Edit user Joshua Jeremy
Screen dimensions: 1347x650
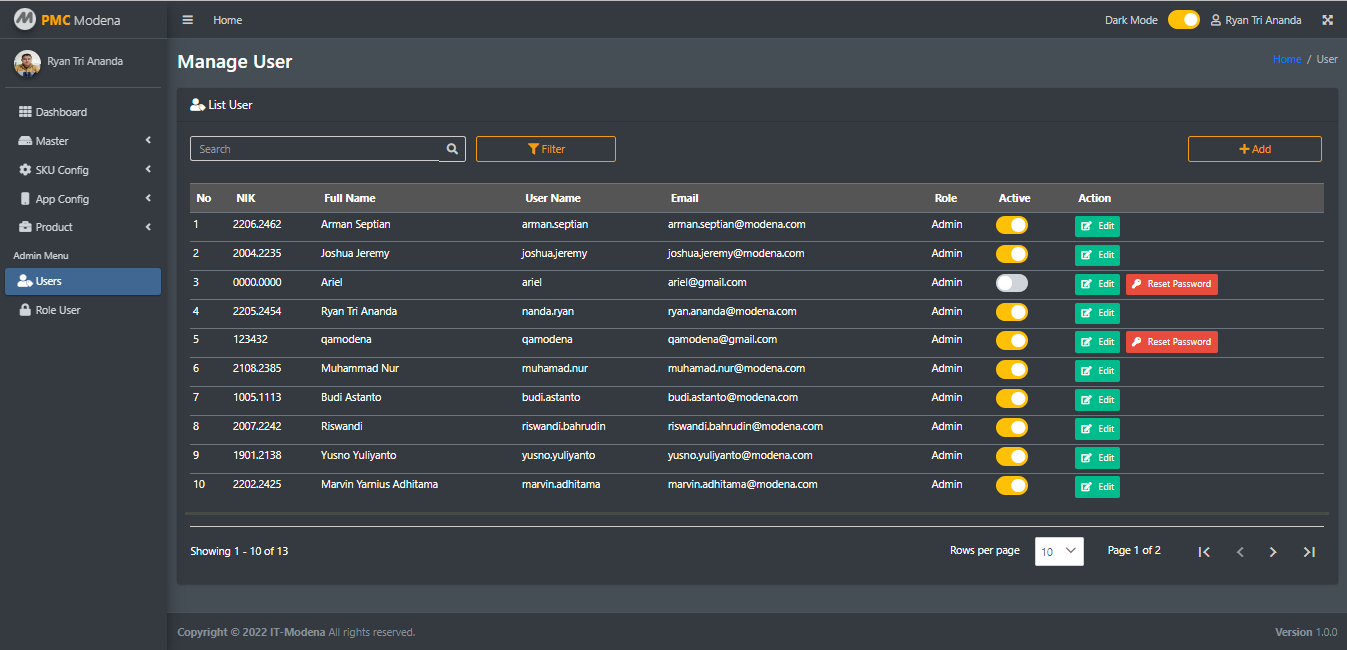[x=1097, y=255]
